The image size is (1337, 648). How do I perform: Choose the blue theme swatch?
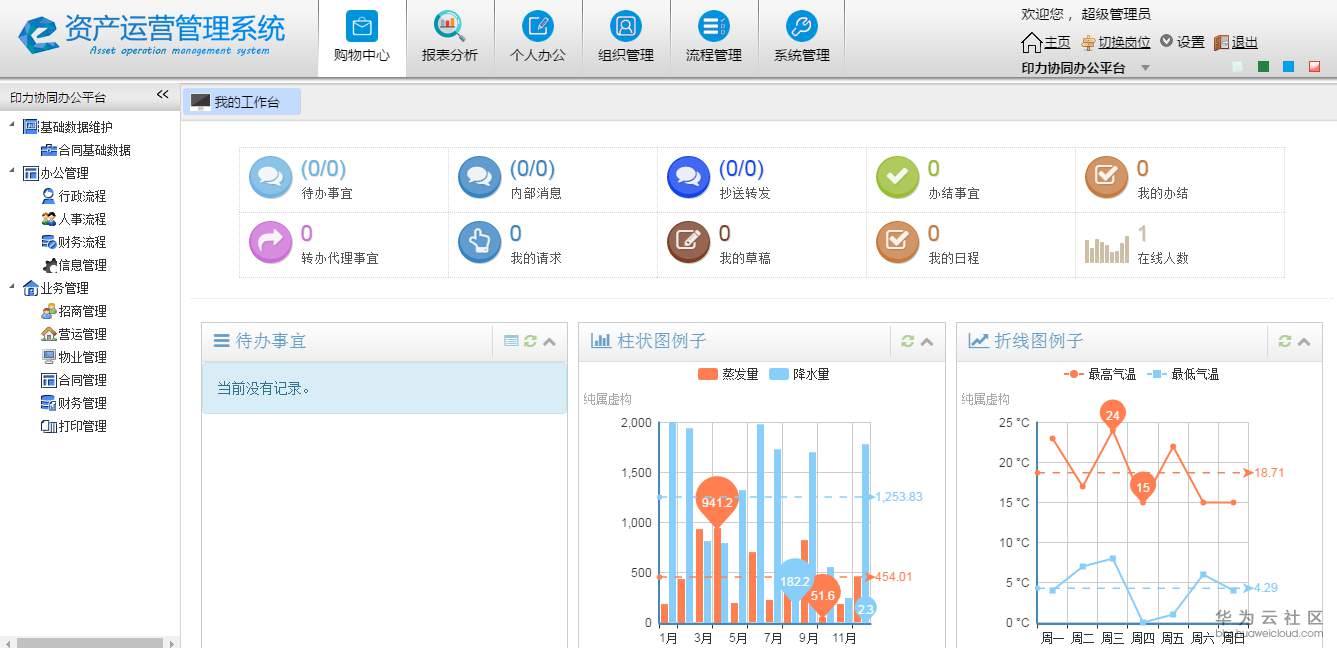1288,67
